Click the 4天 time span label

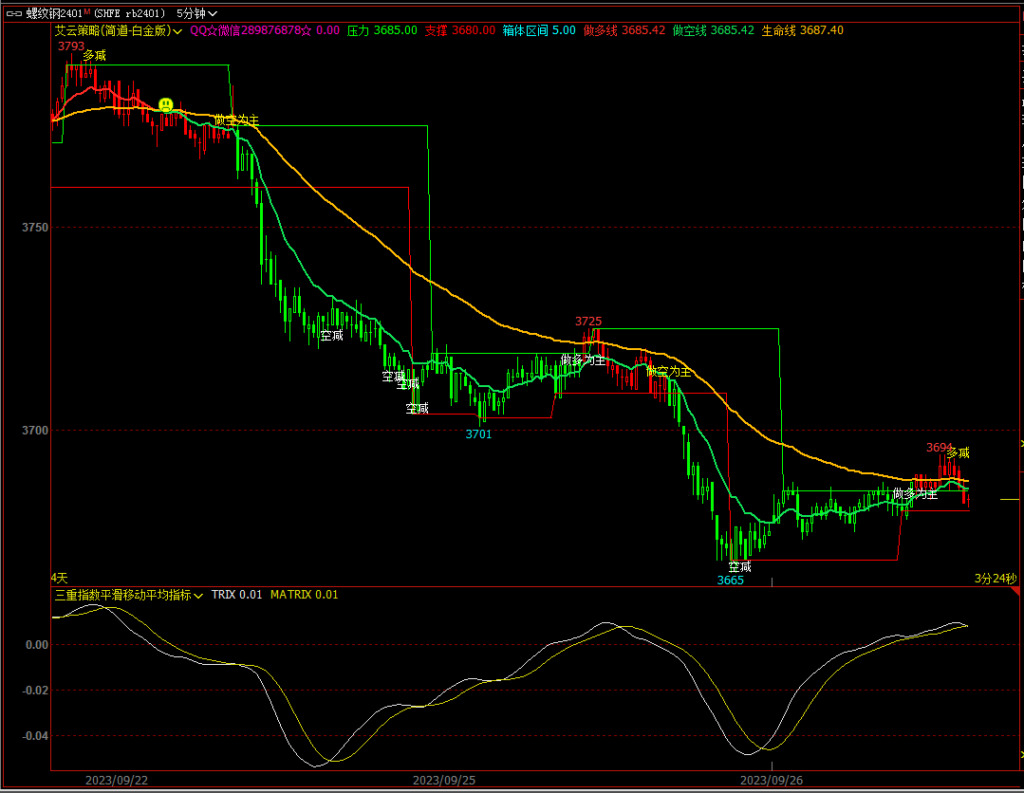point(59,578)
